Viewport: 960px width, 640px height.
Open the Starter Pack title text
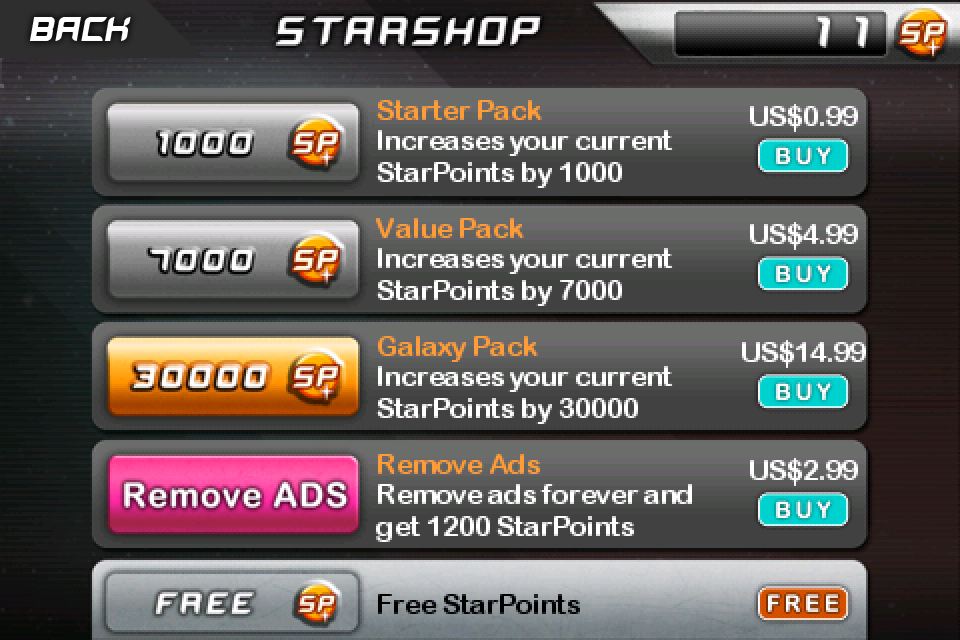coord(459,111)
